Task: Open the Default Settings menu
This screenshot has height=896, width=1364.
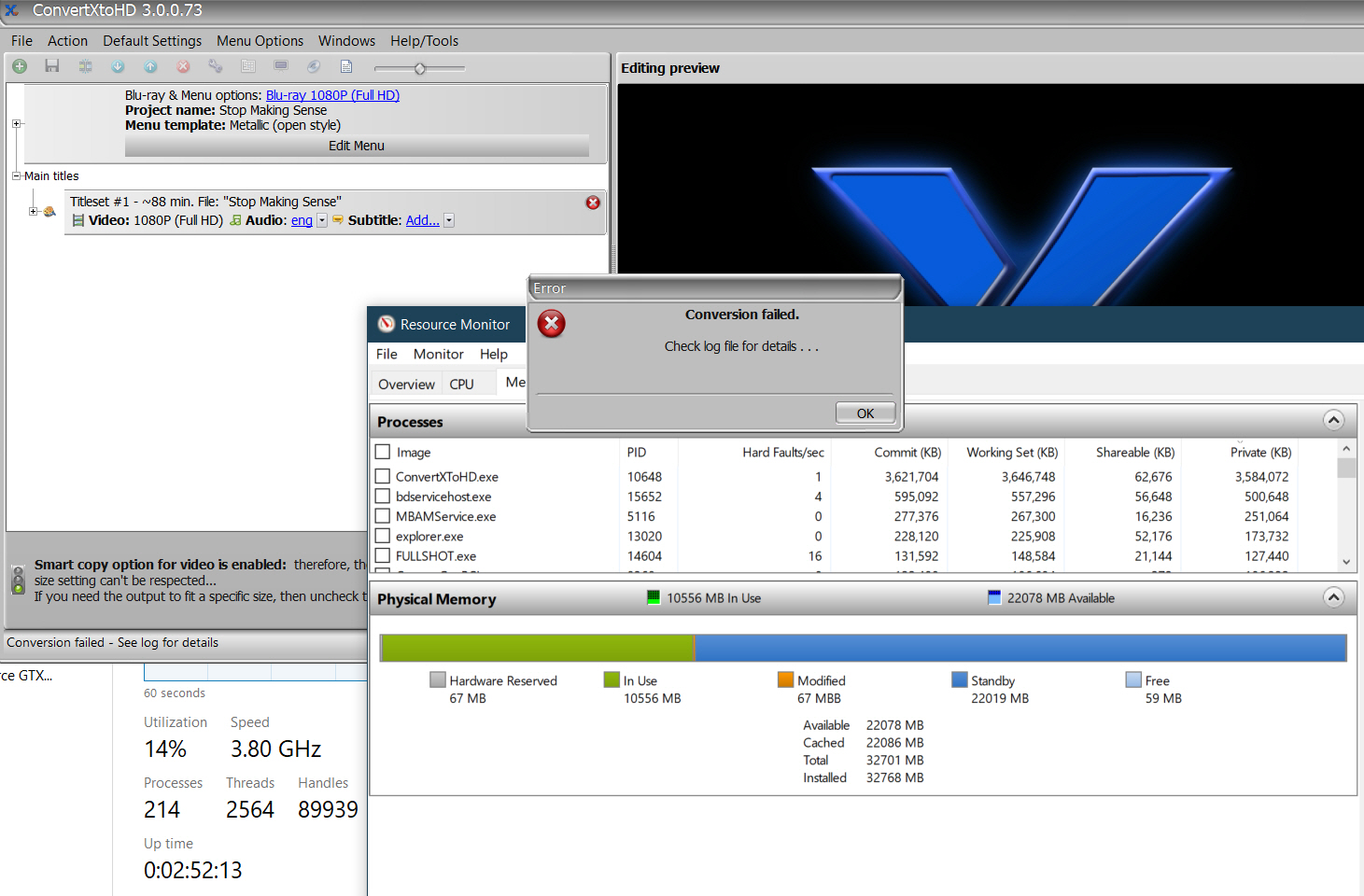Action: click(152, 41)
